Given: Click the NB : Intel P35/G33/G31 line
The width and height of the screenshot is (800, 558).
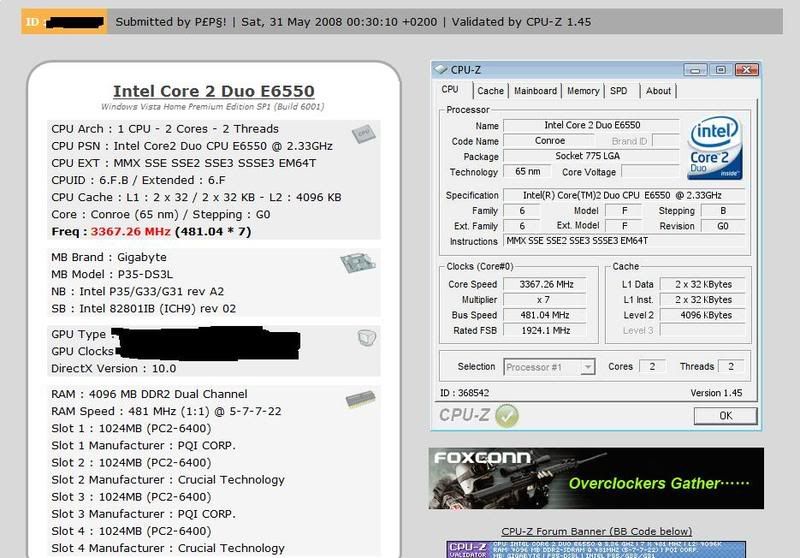Looking at the screenshot, I should (x=137, y=291).
